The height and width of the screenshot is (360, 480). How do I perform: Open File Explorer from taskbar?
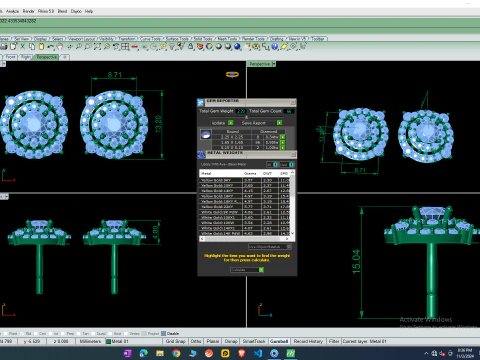tap(160, 353)
